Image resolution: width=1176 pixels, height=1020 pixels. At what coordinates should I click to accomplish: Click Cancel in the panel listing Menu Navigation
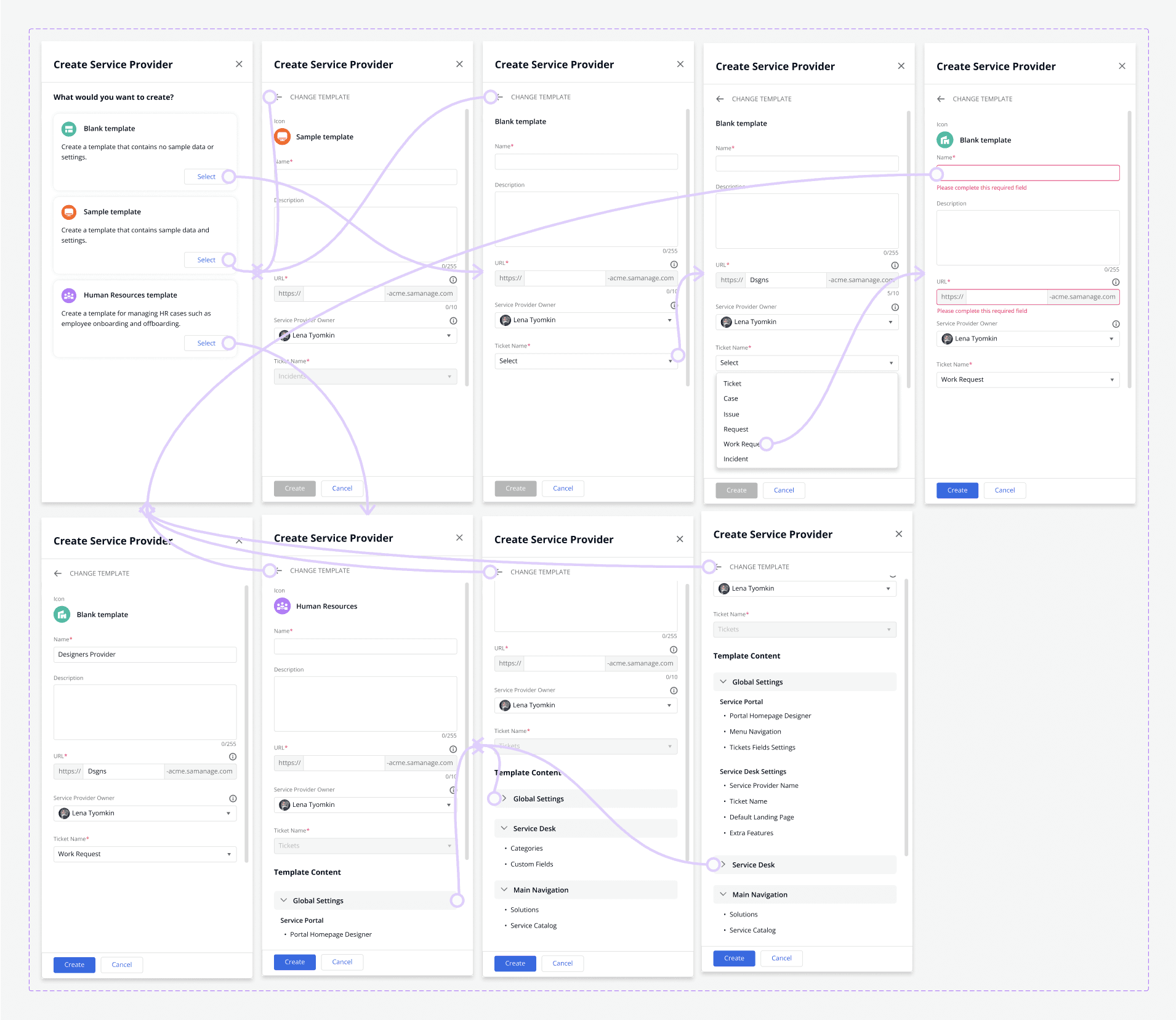pos(782,958)
